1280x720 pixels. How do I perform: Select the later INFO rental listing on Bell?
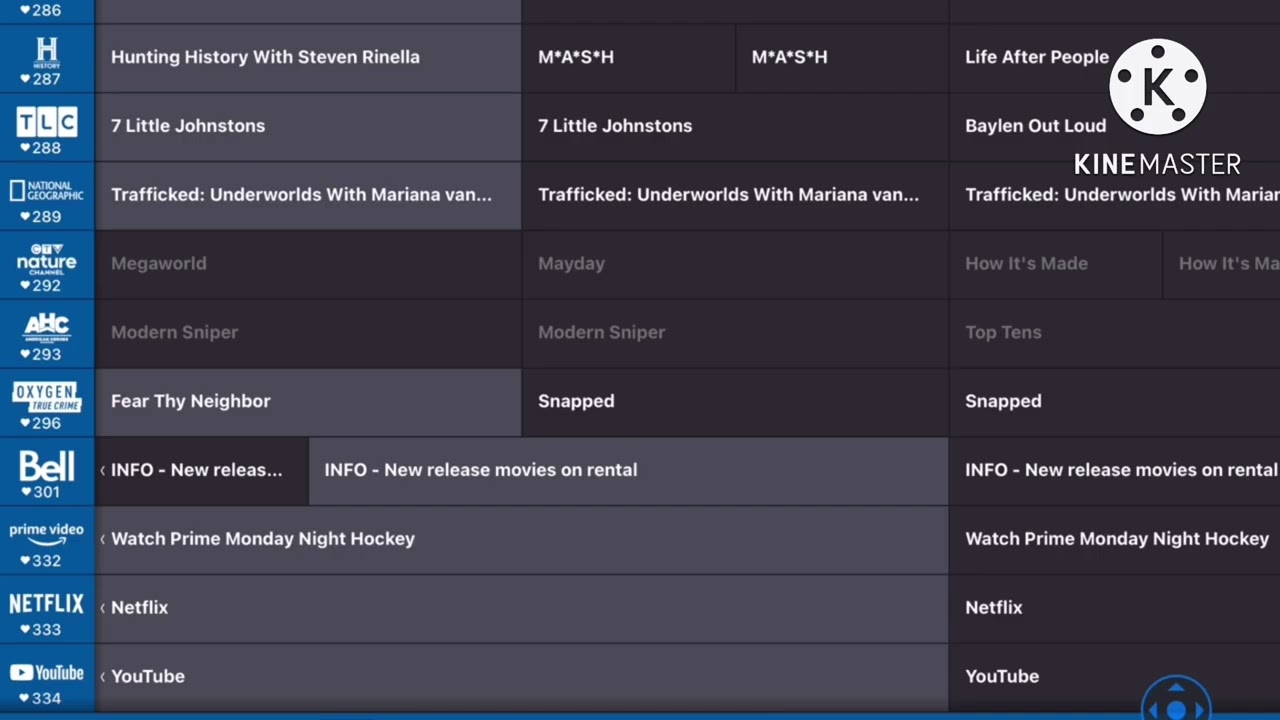click(1115, 470)
